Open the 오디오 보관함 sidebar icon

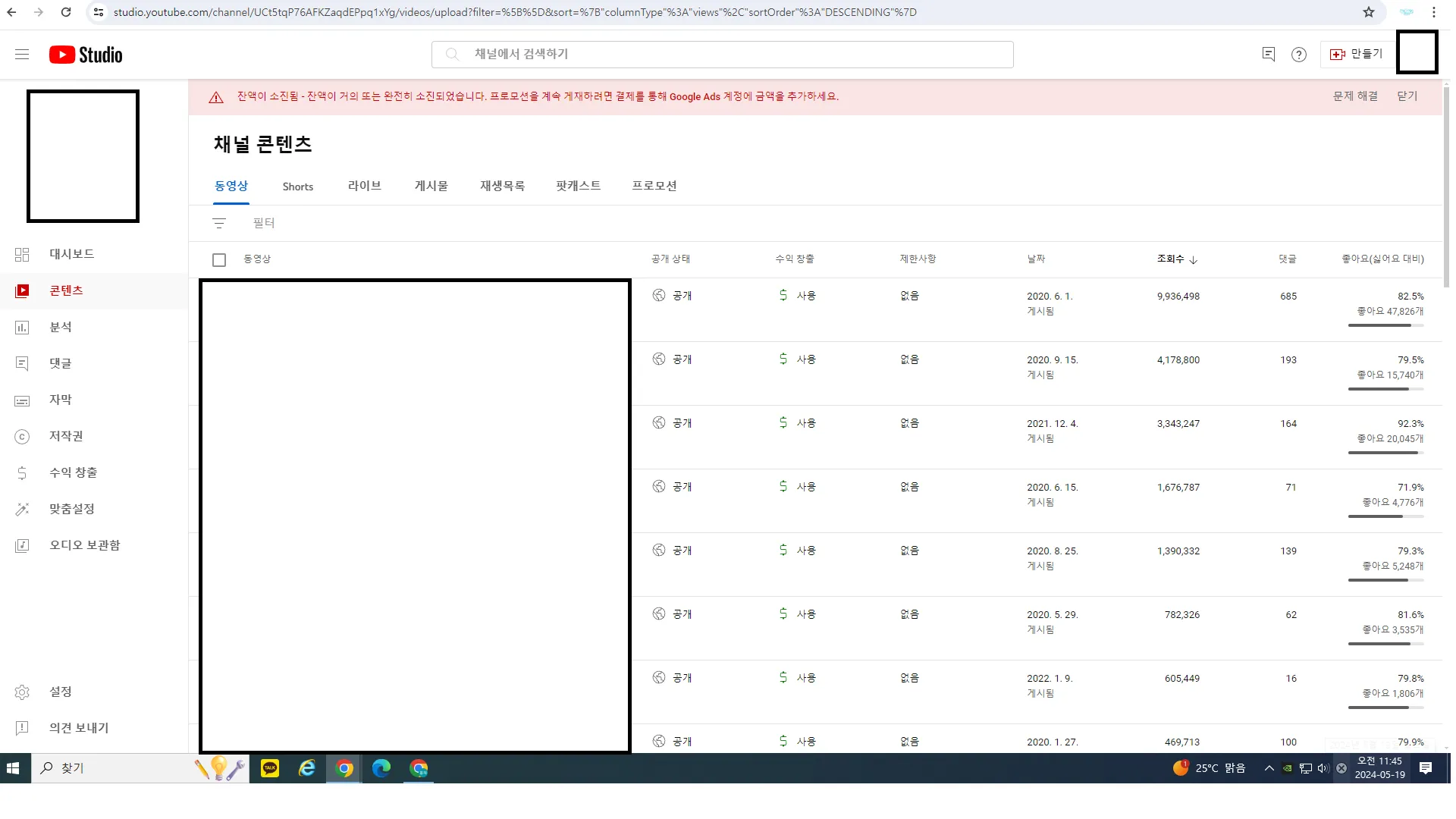pyautogui.click(x=22, y=544)
